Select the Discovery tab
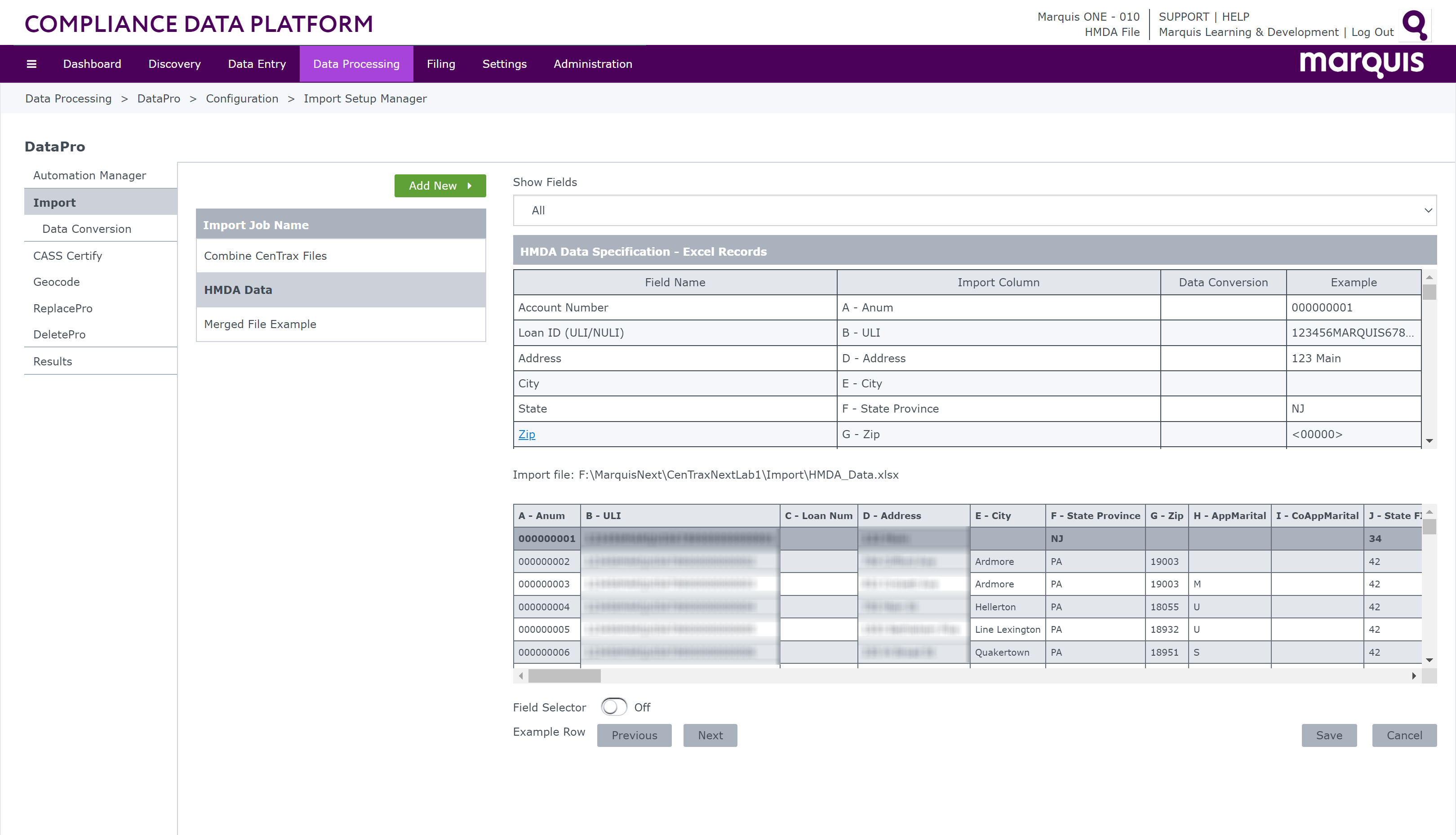The width and height of the screenshot is (1456, 835). (x=174, y=64)
